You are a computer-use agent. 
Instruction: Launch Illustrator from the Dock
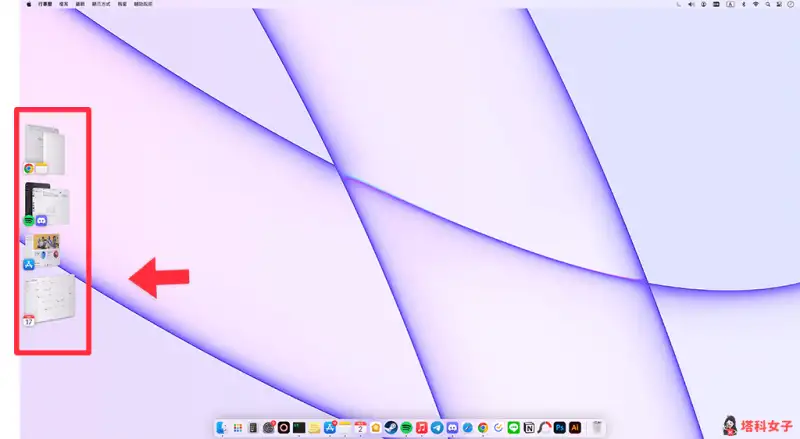tap(575, 427)
